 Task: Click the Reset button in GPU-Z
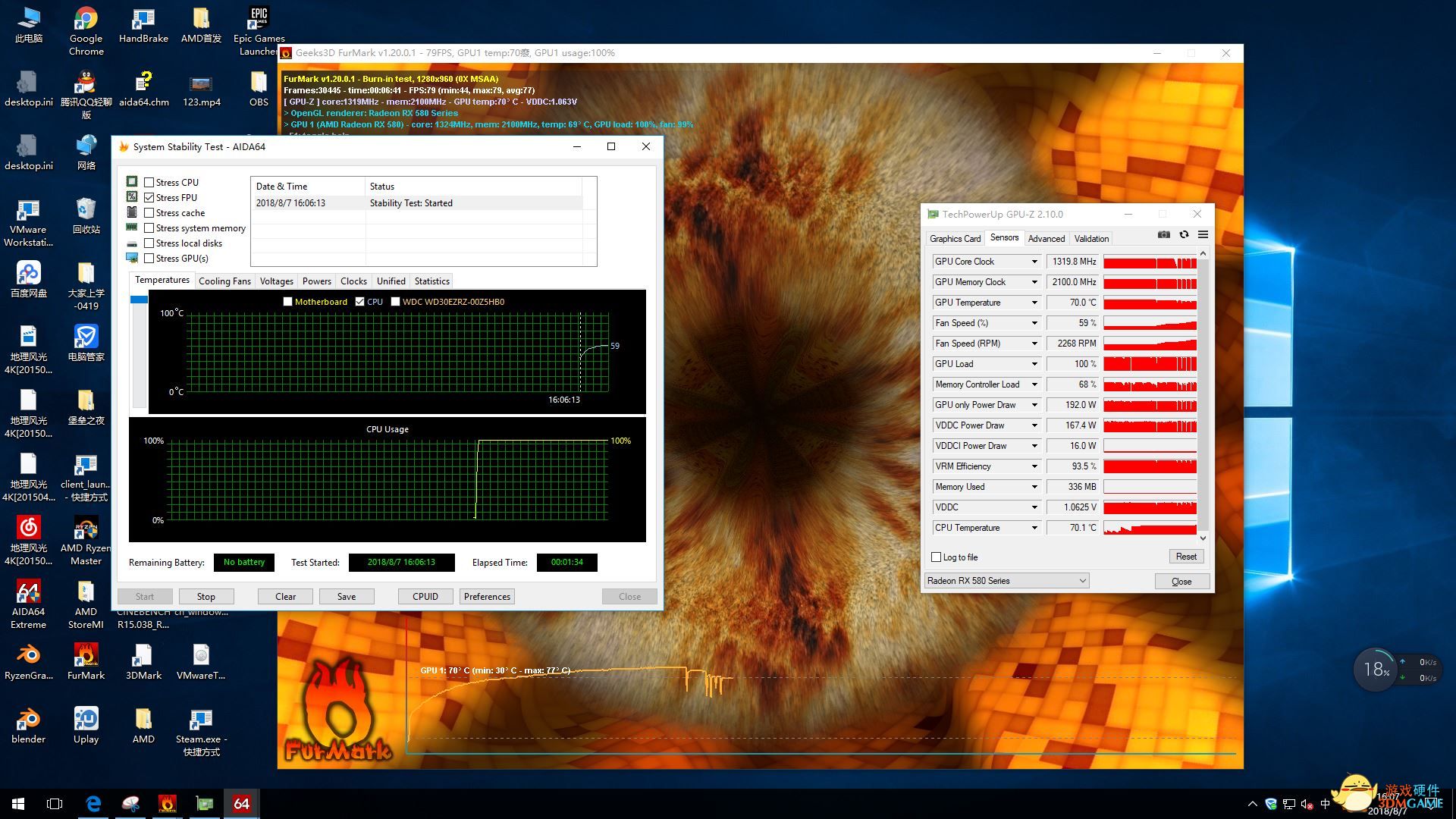(x=1185, y=557)
